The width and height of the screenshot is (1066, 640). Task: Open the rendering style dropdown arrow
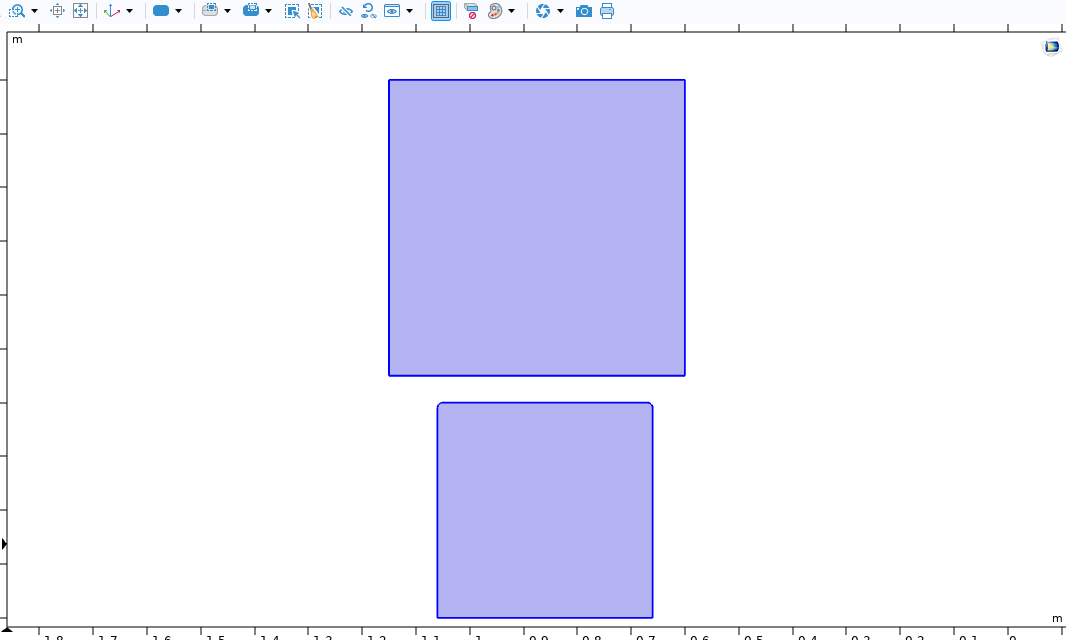click(x=179, y=11)
